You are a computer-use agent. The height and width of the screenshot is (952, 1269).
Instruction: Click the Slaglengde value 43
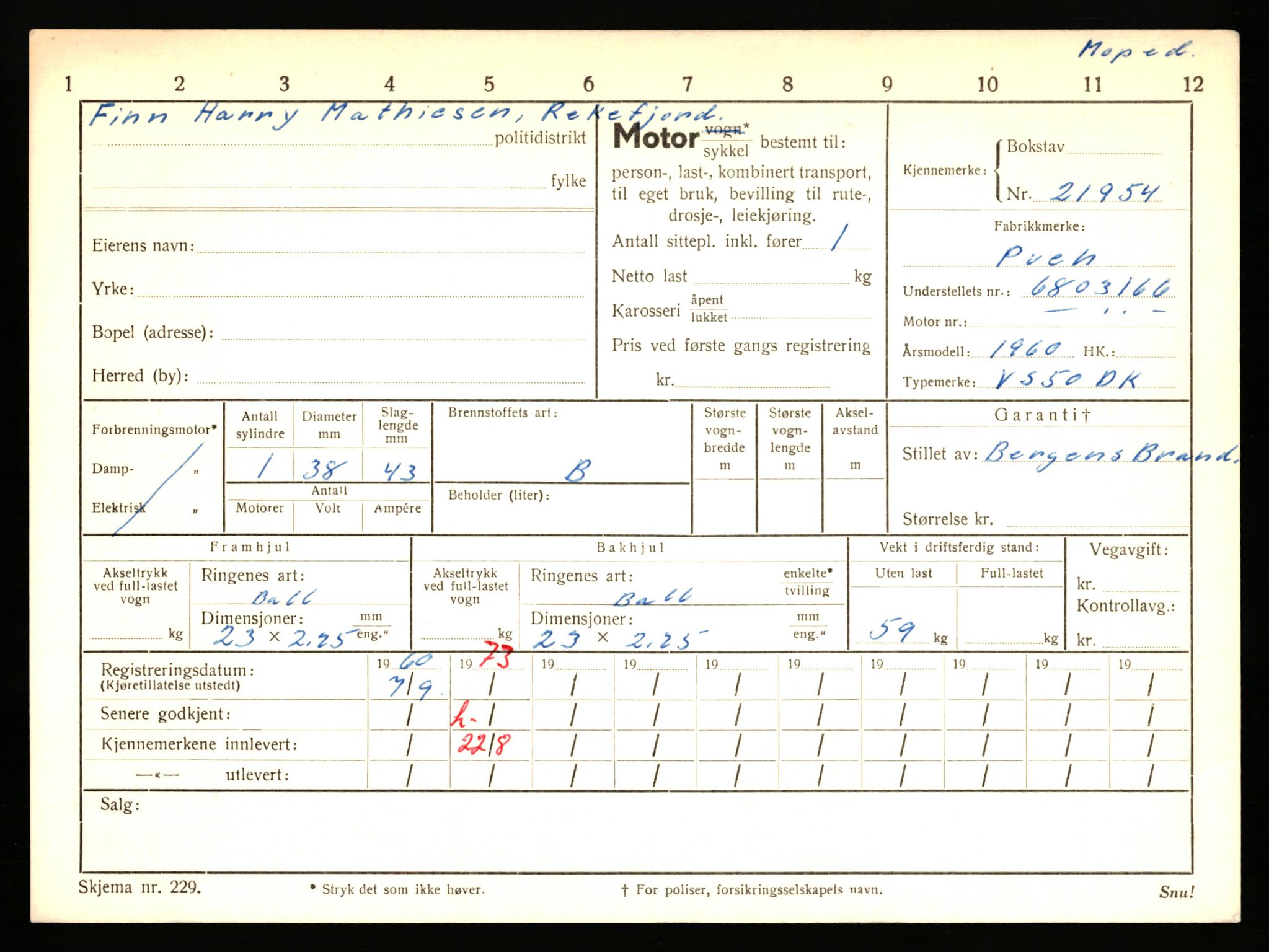(399, 472)
